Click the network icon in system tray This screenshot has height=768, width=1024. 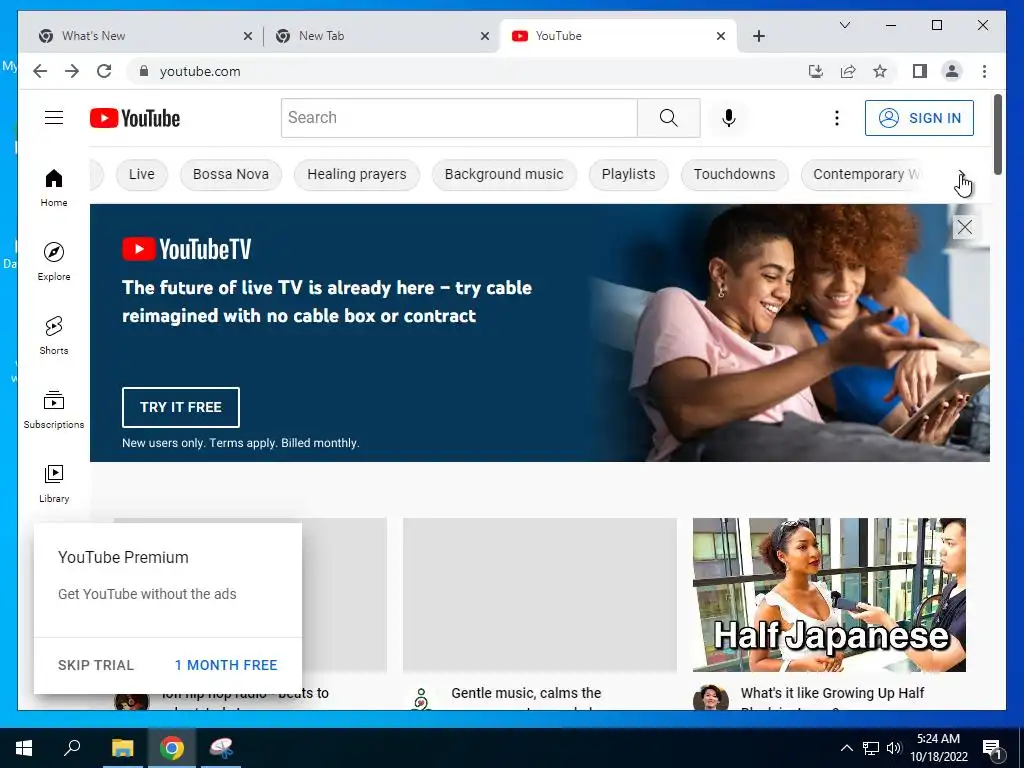point(871,748)
